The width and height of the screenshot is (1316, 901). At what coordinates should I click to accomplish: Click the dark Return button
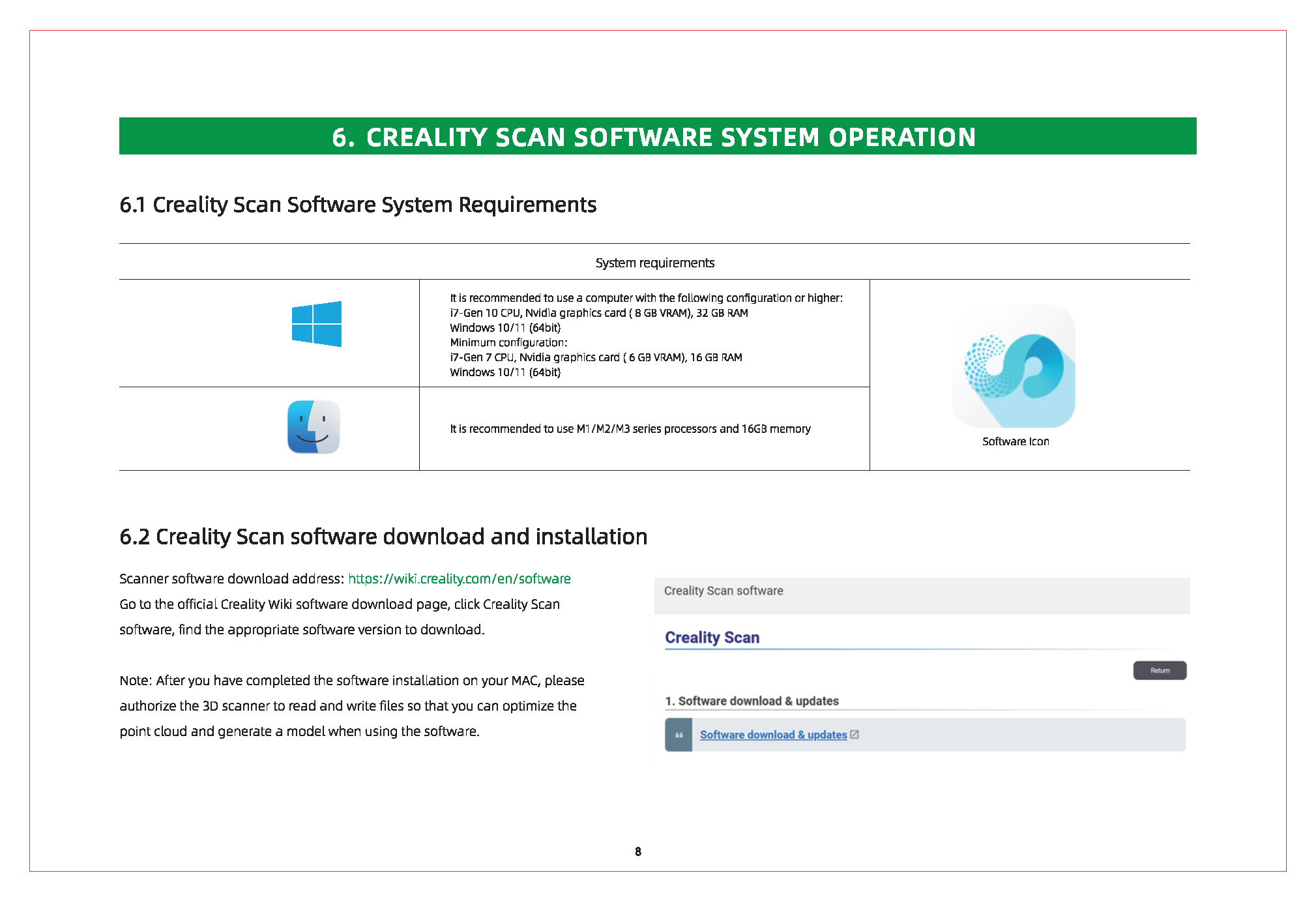tap(1160, 670)
